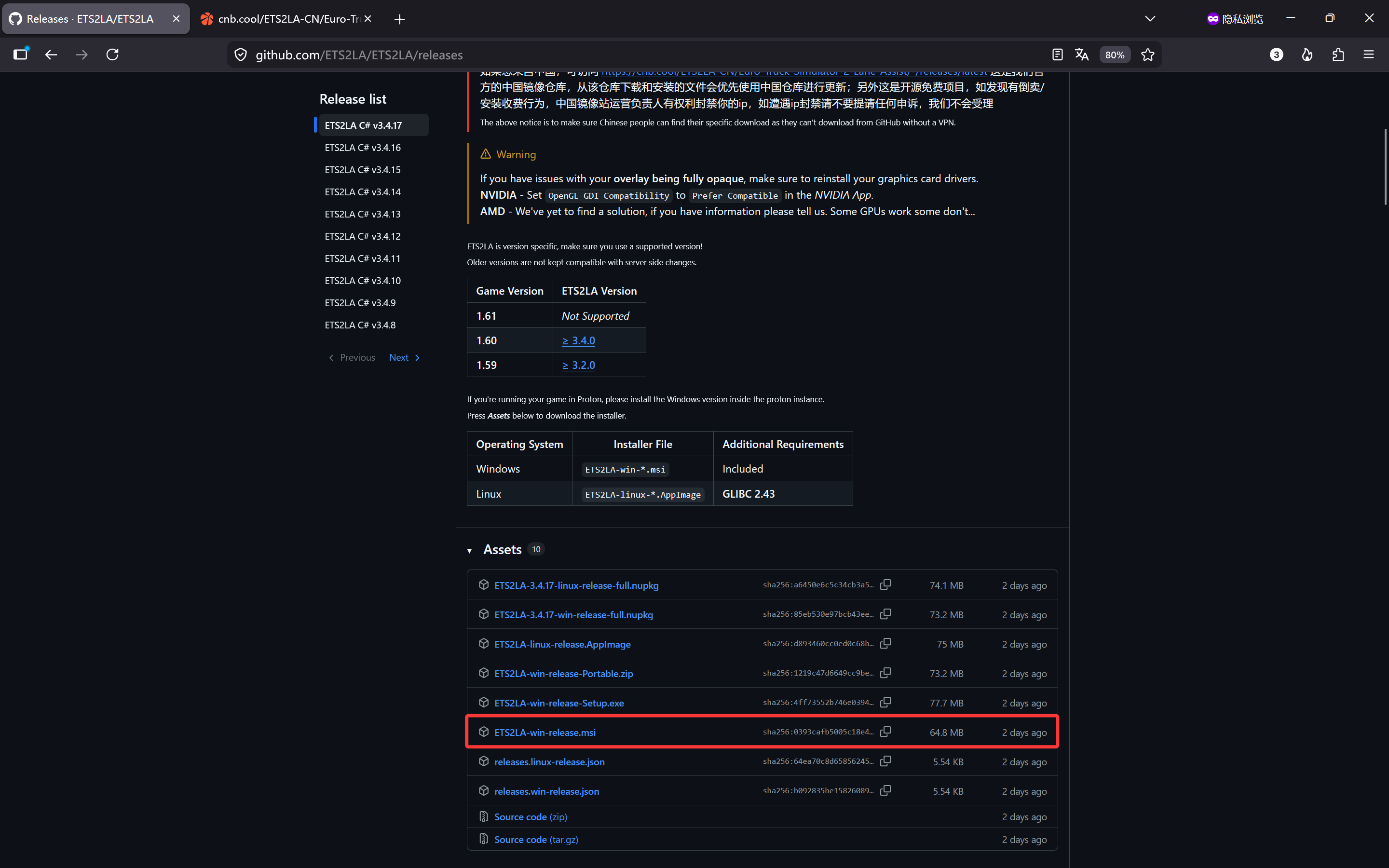Viewport: 1389px width, 868px height.
Task: Copy sha256 of win-release-Setup.exe
Action: click(885, 702)
